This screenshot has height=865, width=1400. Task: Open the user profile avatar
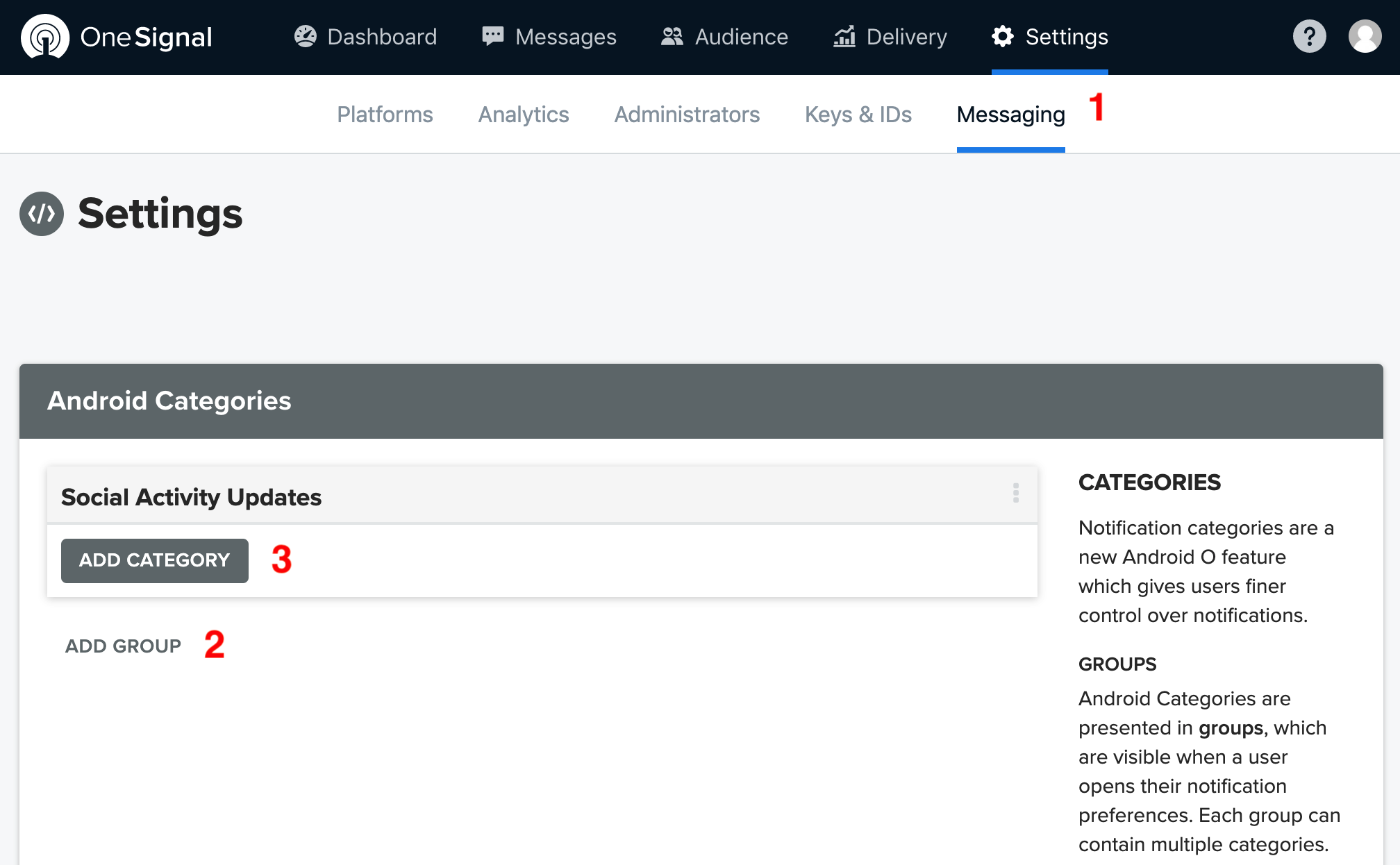1365,37
